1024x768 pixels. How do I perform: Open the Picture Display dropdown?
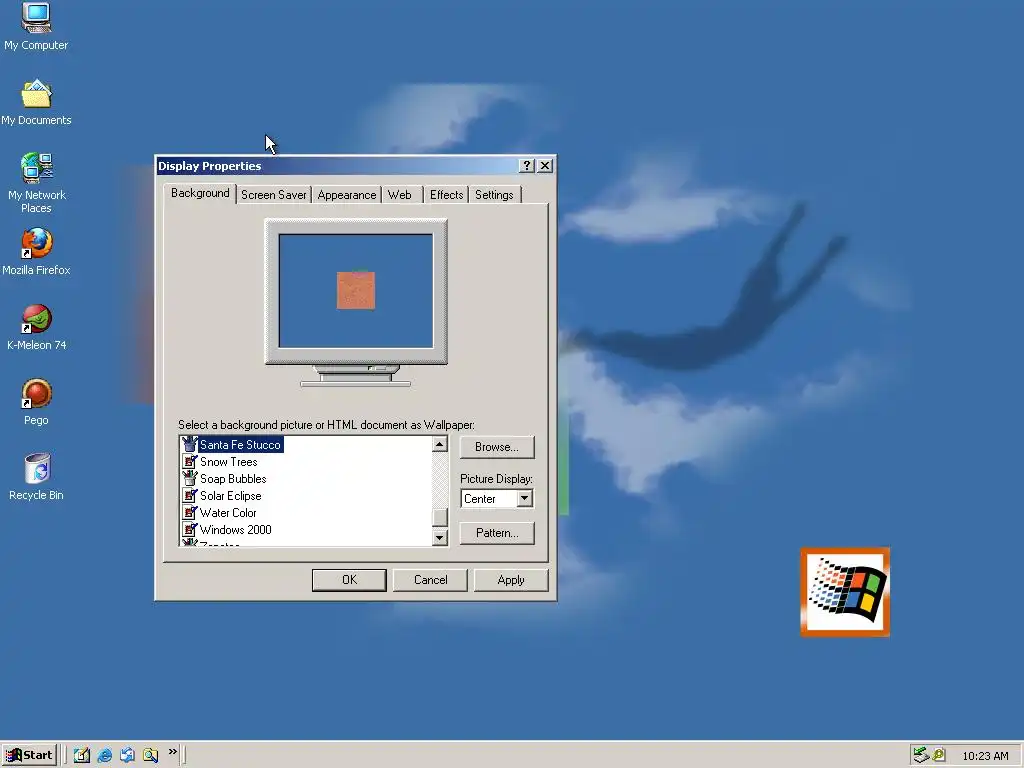click(524, 498)
